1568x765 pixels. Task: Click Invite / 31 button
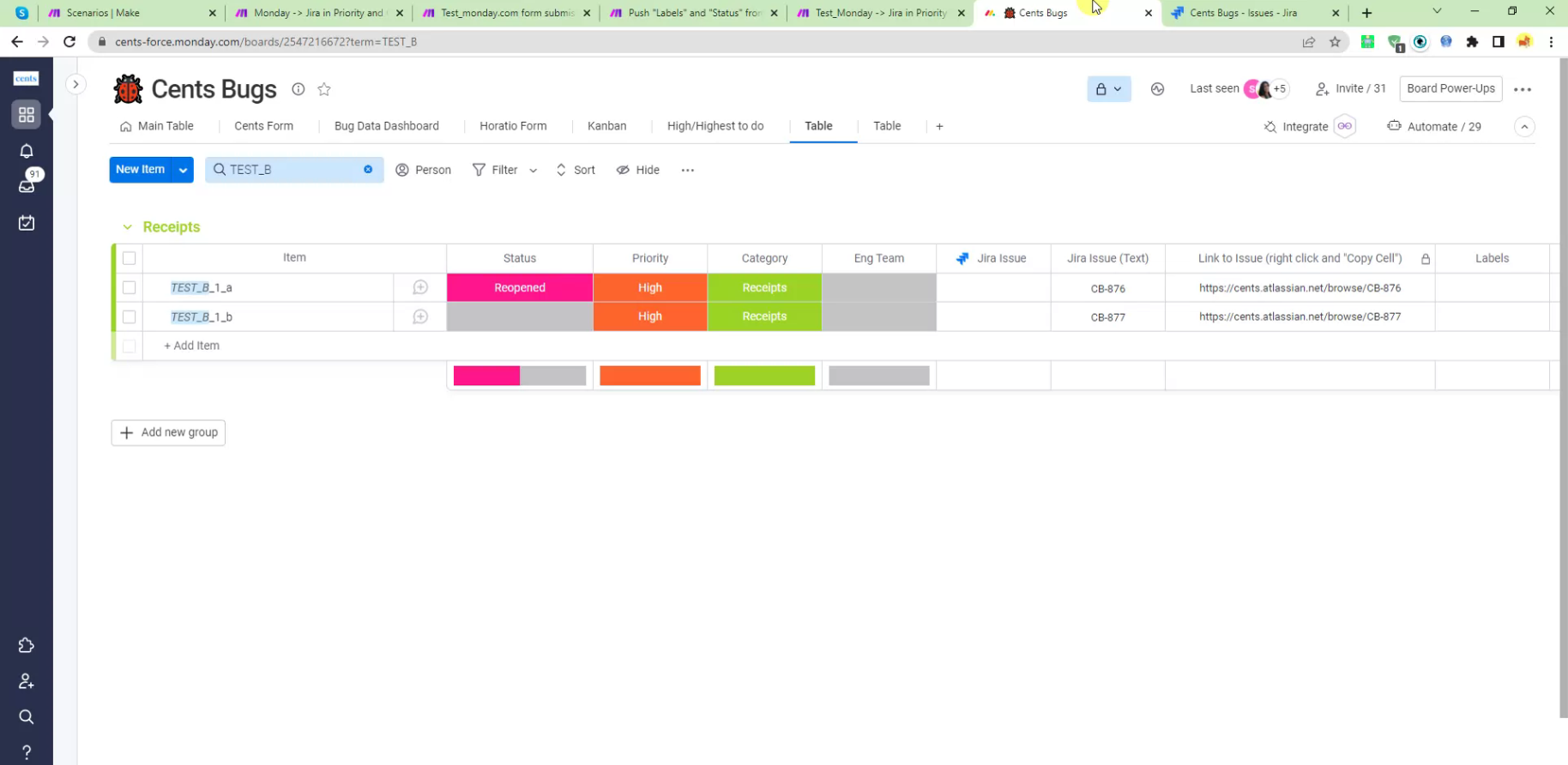coord(1351,89)
